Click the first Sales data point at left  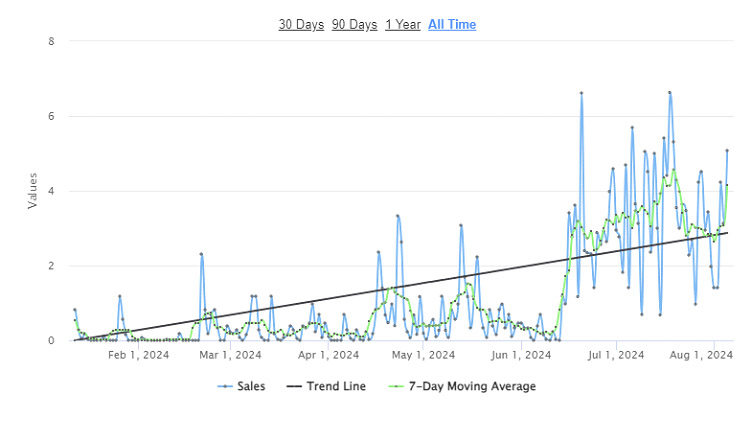[74, 310]
